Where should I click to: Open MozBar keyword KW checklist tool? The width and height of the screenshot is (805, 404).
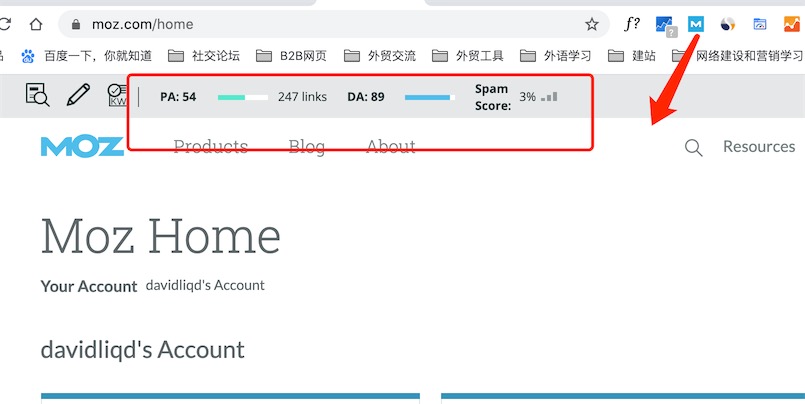[x=117, y=95]
